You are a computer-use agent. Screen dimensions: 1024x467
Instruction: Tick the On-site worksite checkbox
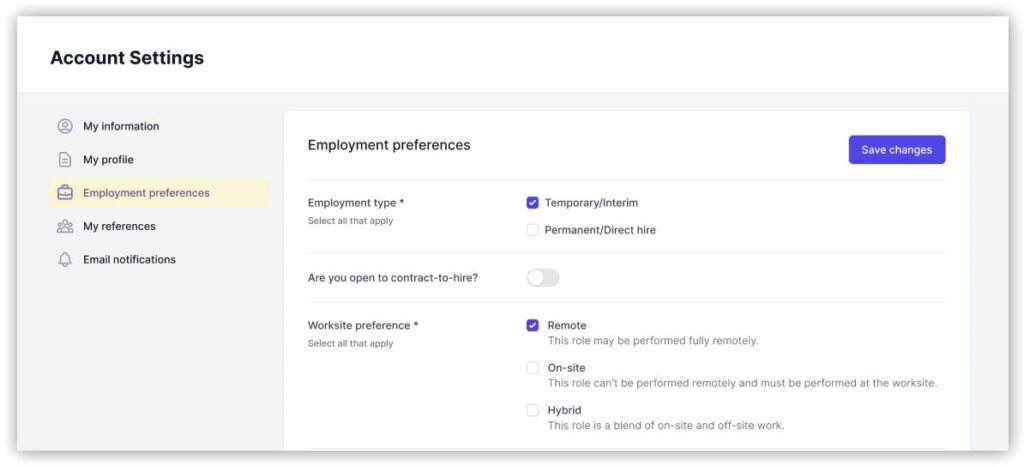(x=533, y=368)
